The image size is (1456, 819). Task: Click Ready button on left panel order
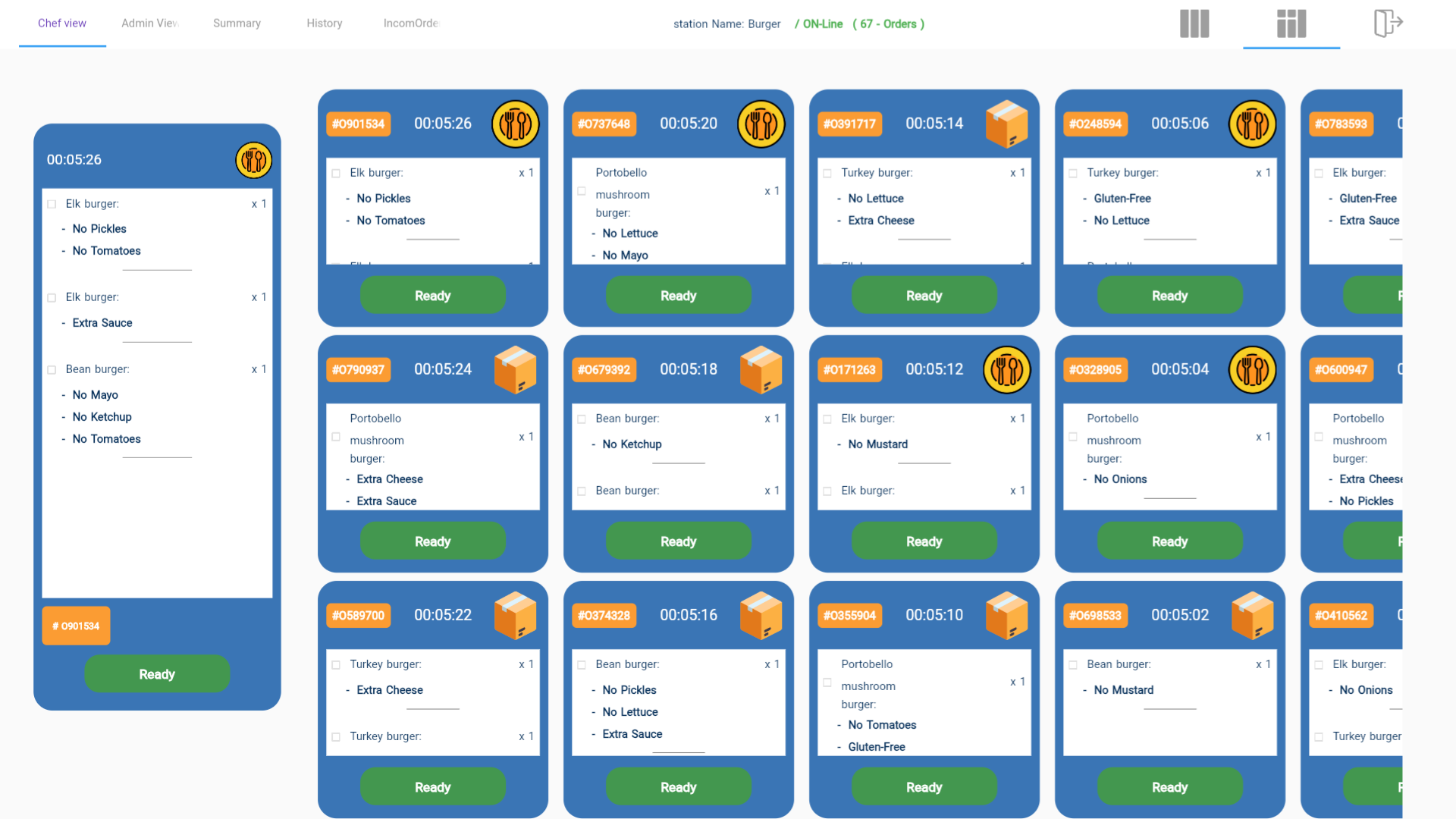(158, 674)
